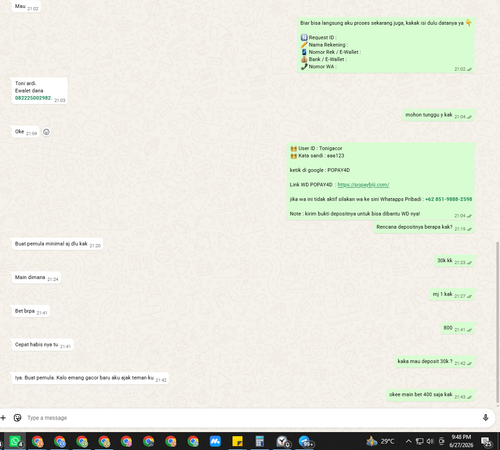Select the "Cepat habis nya tu" message

[42, 345]
